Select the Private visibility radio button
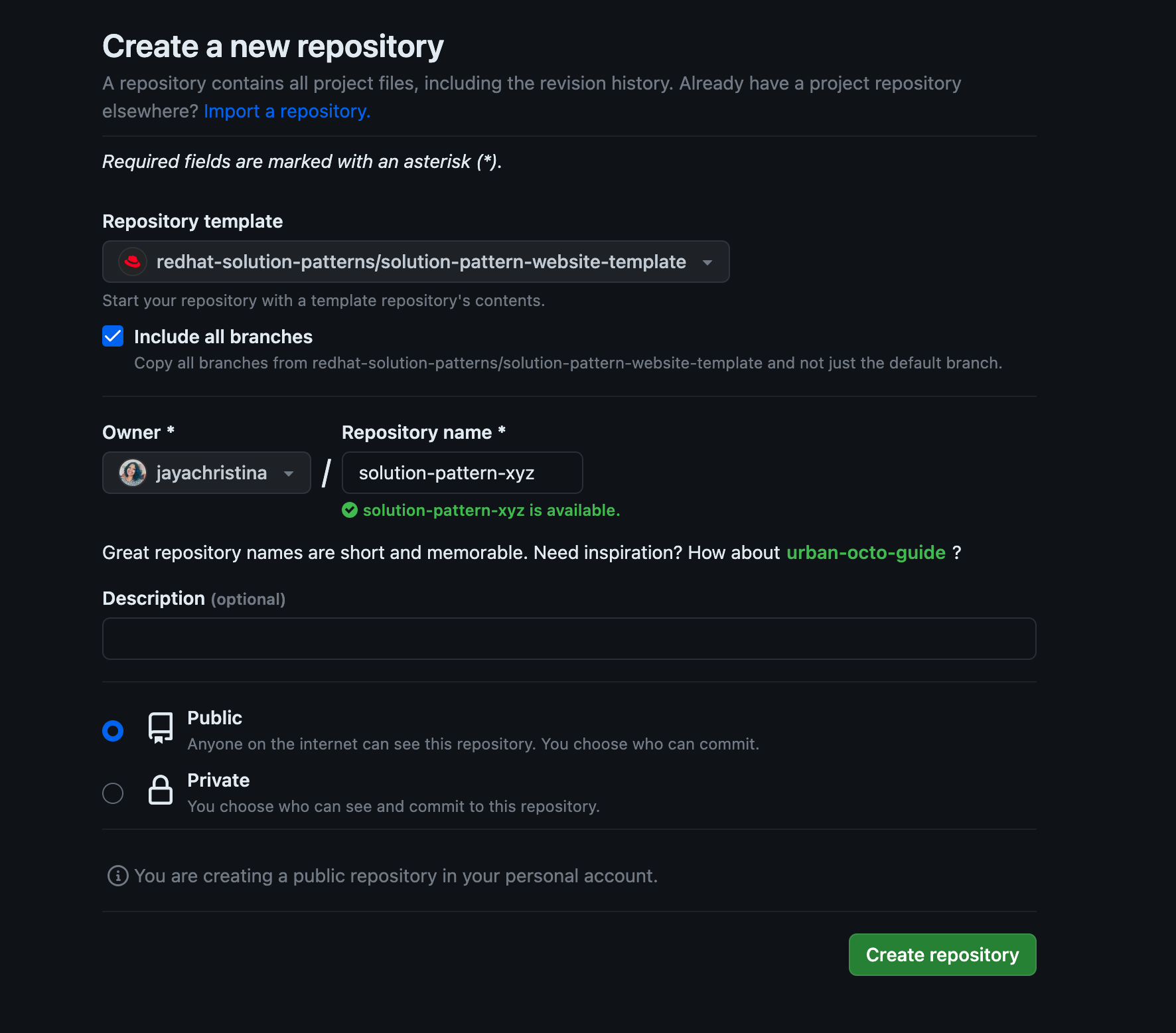1176x1033 pixels. (113, 793)
